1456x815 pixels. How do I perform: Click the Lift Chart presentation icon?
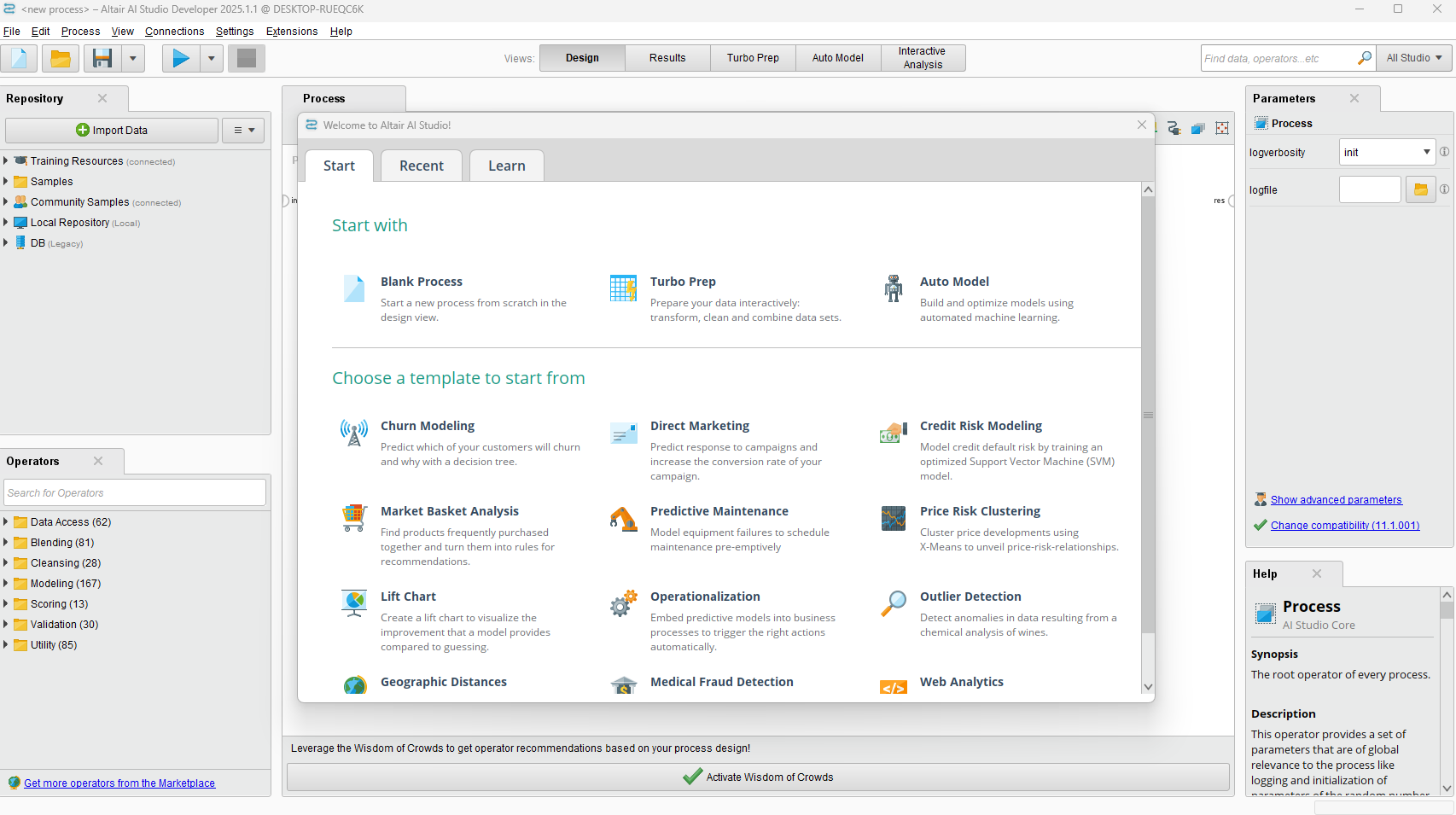tap(354, 603)
